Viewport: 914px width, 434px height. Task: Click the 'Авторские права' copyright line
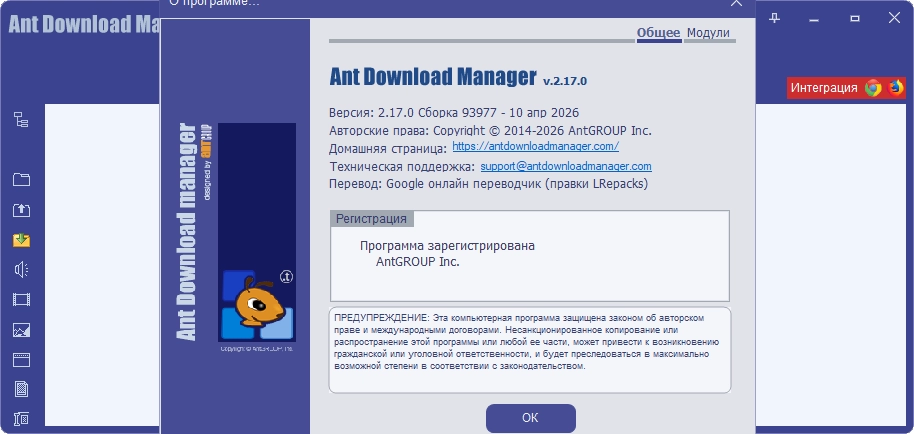[x=490, y=130]
